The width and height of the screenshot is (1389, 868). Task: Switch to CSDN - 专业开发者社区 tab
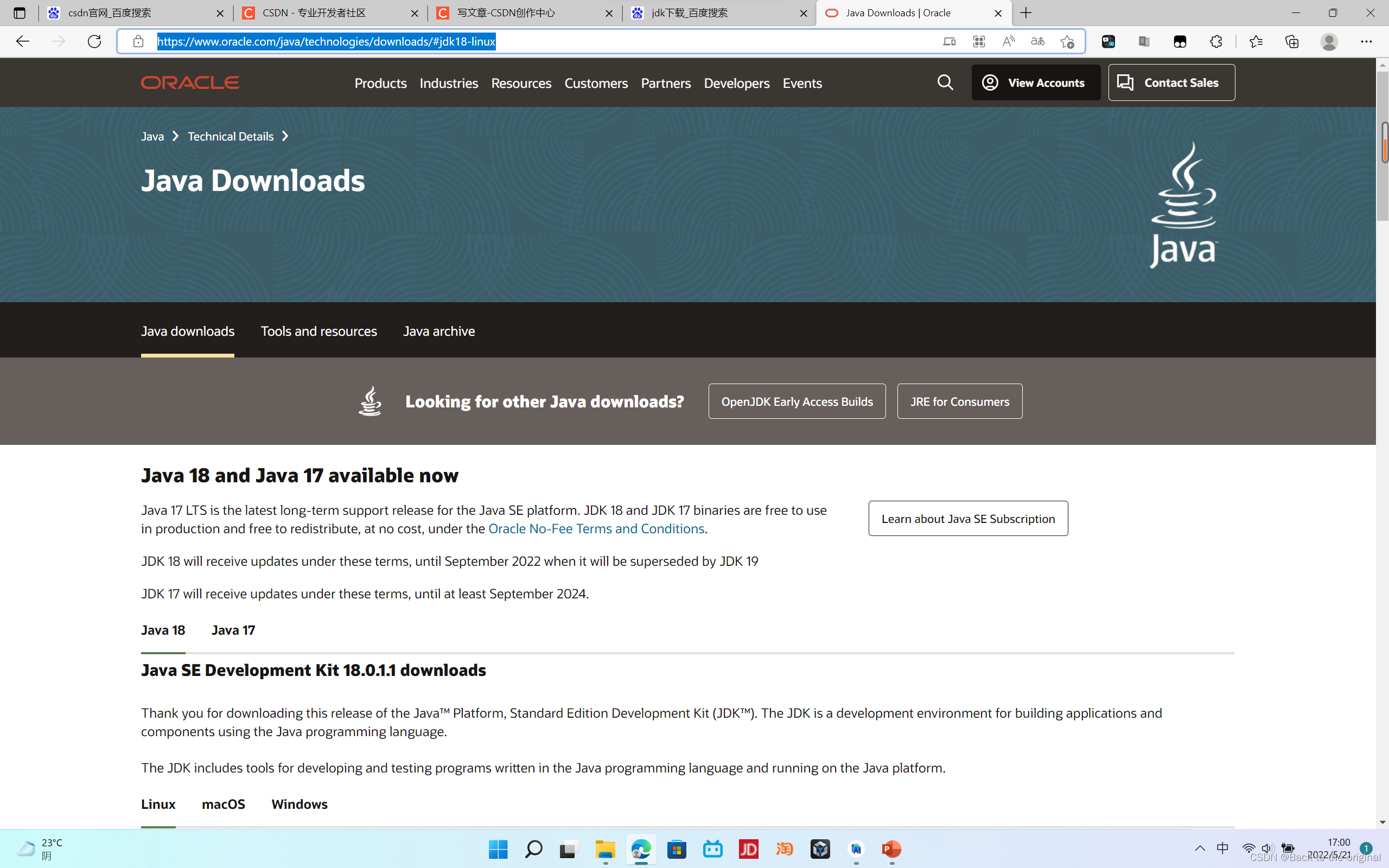point(329,12)
